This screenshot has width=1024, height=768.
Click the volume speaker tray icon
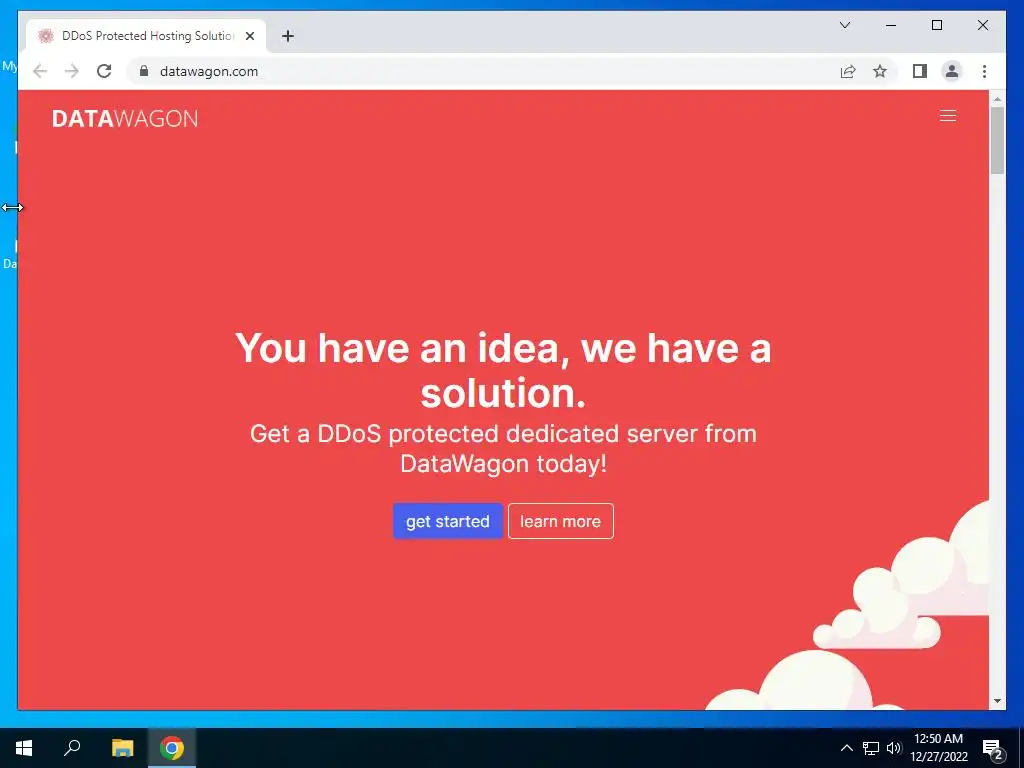(893, 748)
